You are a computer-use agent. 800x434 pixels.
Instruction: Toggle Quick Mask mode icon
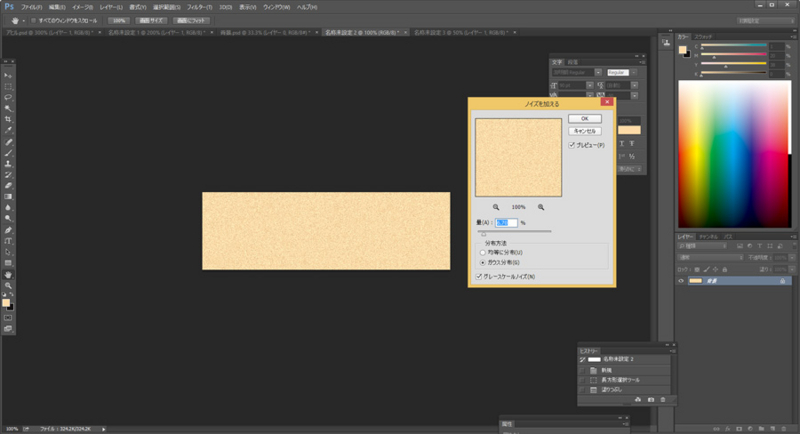[x=8, y=318]
